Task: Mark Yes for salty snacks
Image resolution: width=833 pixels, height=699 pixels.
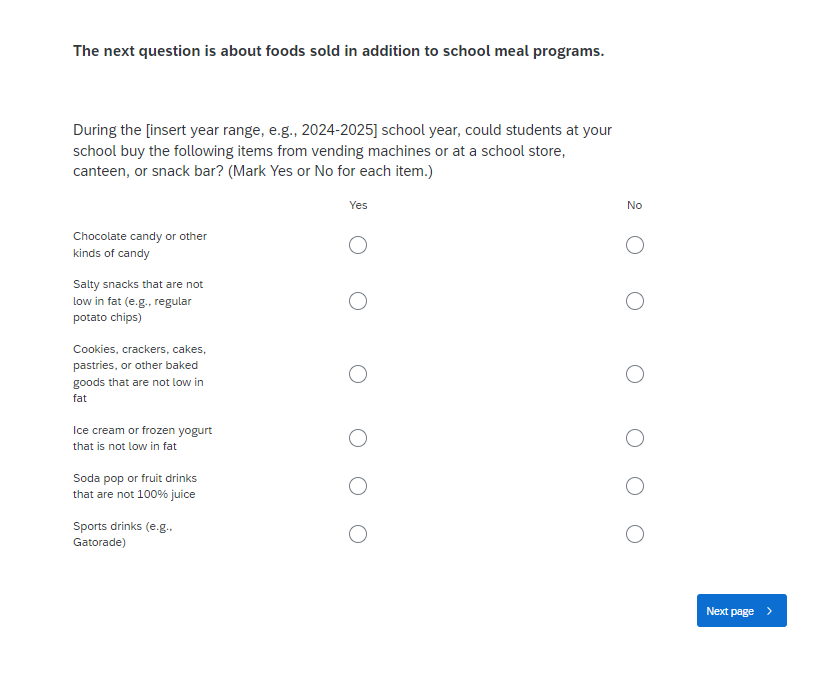Action: [x=358, y=301]
